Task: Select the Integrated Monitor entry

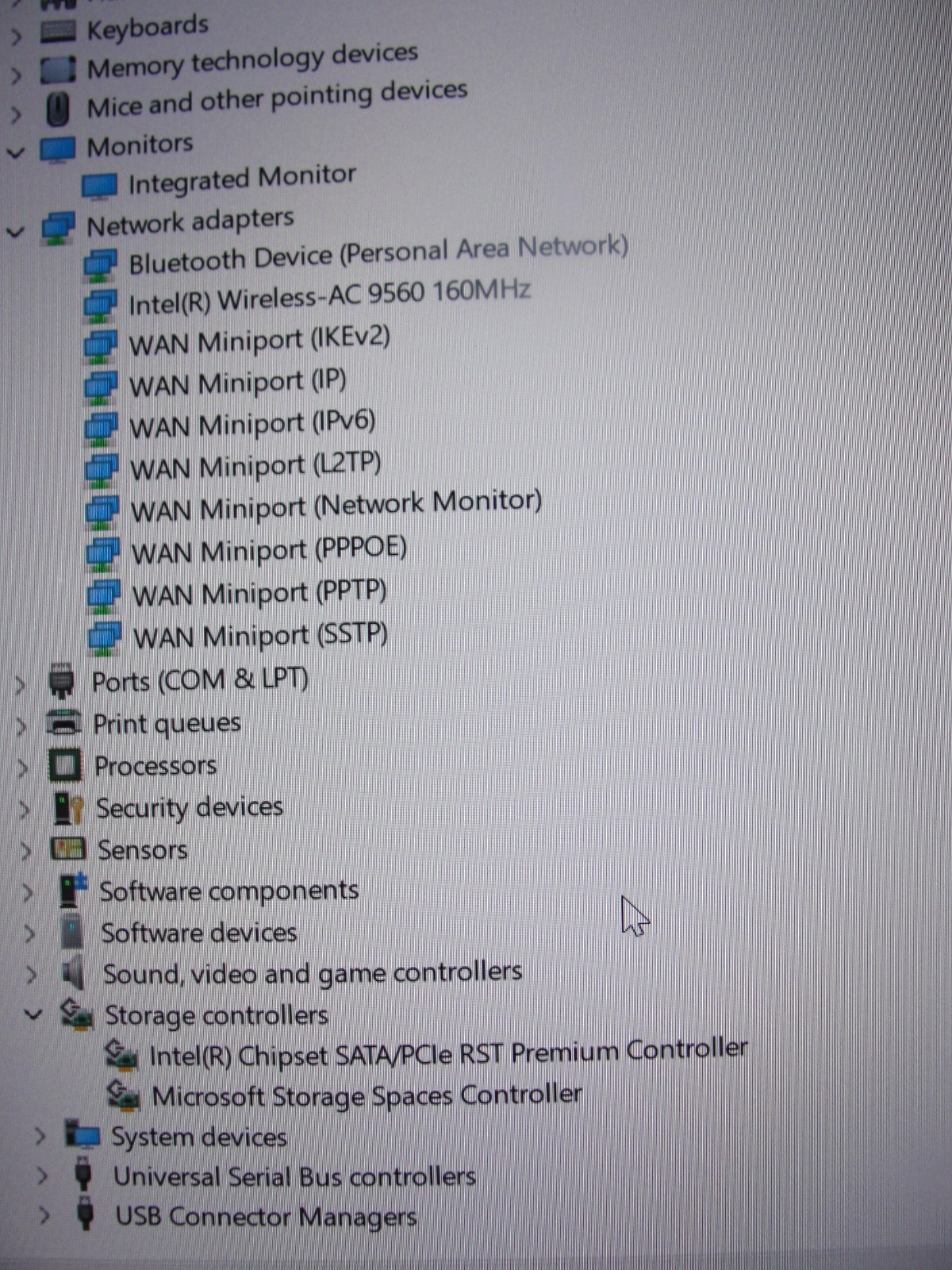Action: click(242, 179)
